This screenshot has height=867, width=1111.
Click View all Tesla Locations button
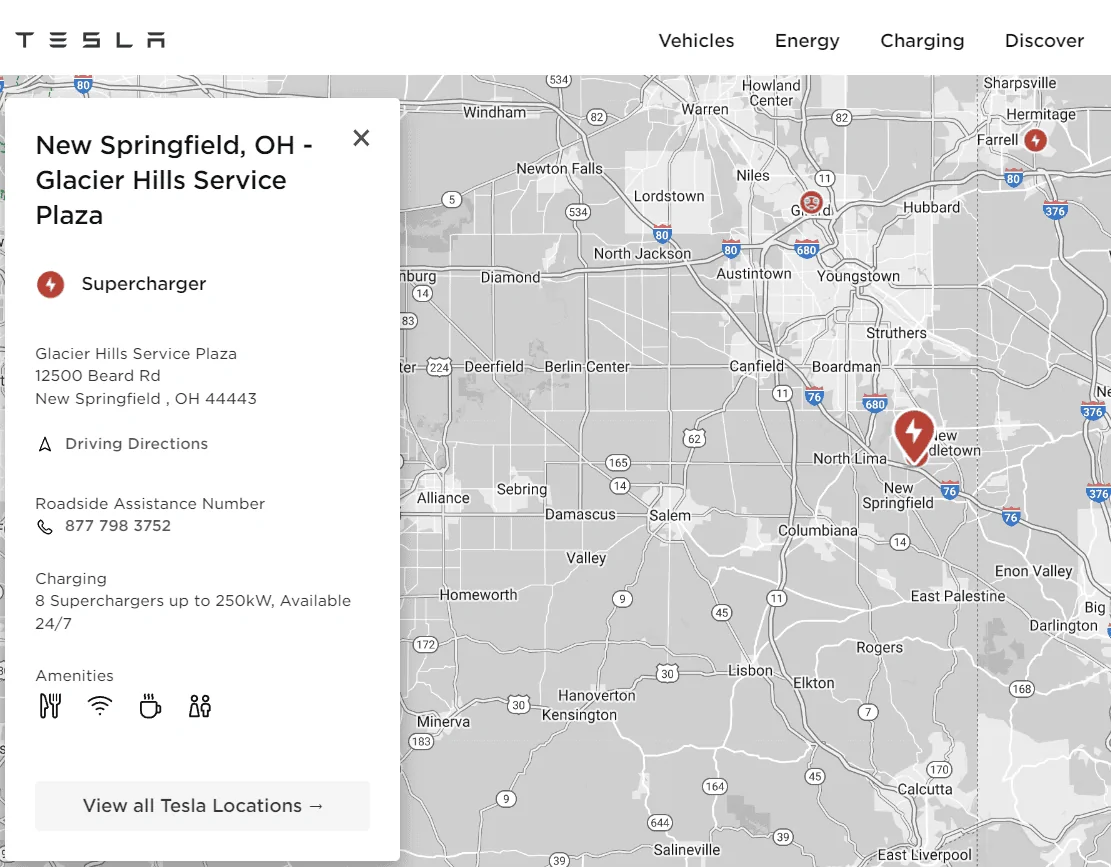pos(203,806)
